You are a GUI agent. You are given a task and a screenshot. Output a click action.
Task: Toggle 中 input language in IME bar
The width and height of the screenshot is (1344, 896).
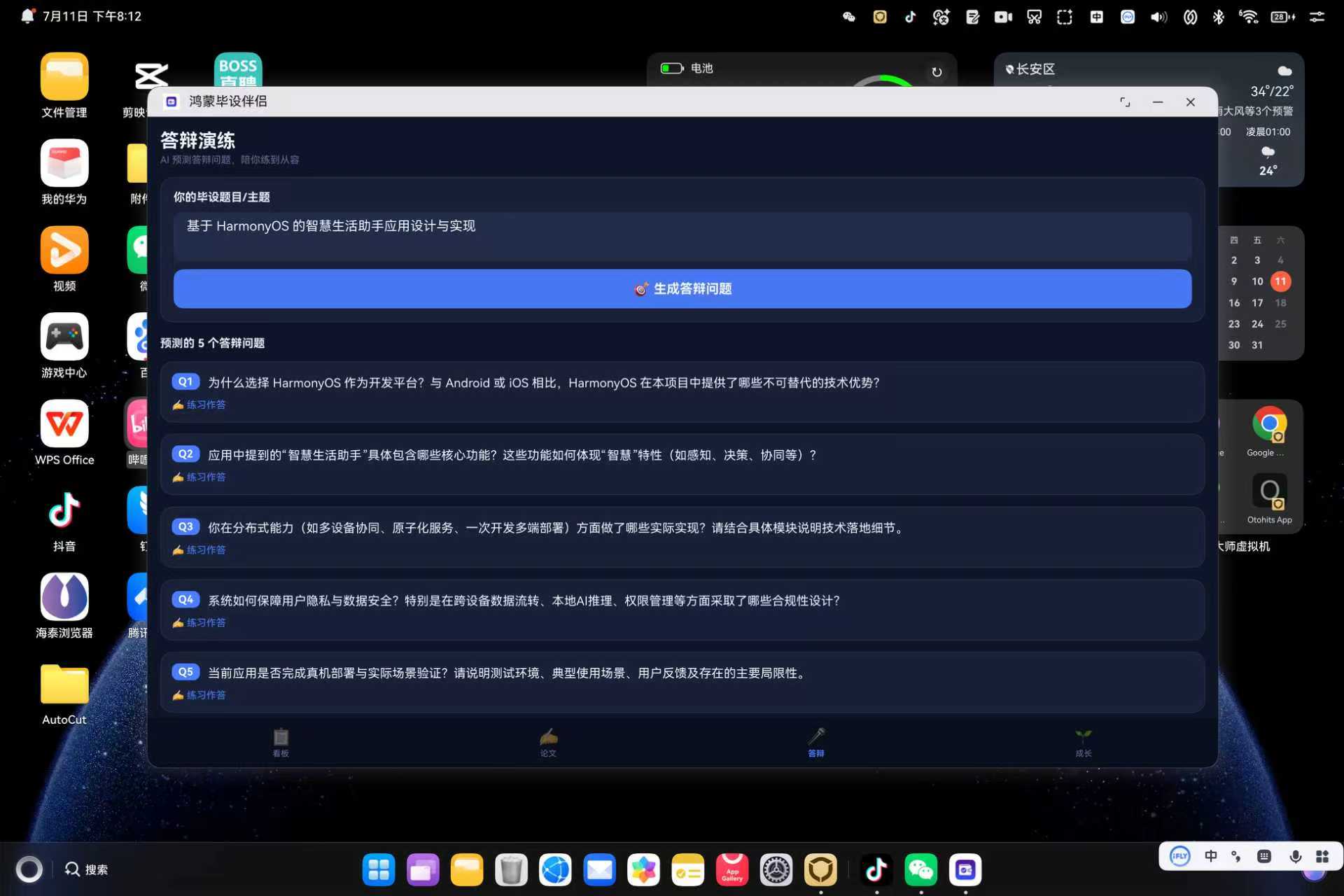coord(1211,856)
